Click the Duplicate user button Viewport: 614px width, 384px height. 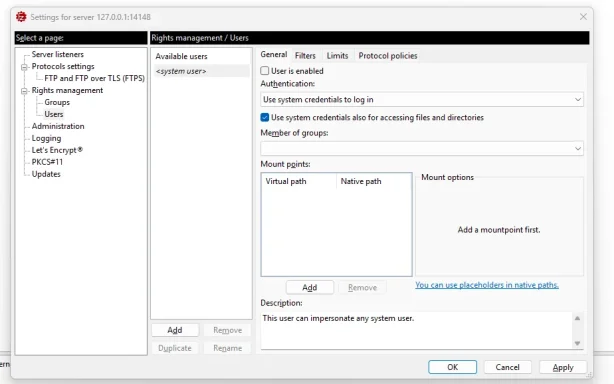pos(175,348)
